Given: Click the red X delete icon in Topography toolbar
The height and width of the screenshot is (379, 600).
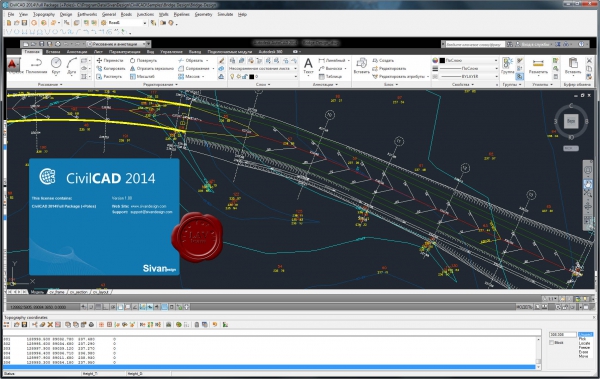Looking at the screenshot, I should [50, 325].
